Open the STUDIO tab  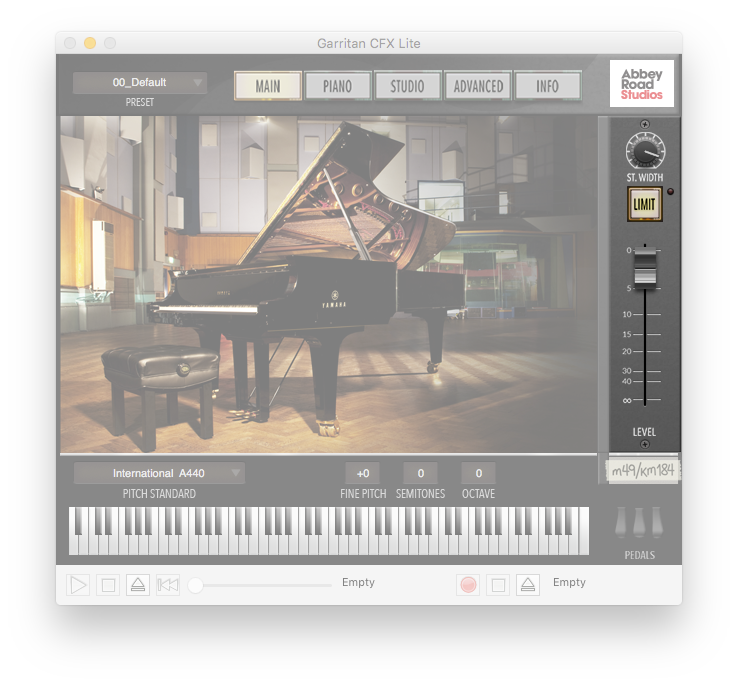point(407,86)
